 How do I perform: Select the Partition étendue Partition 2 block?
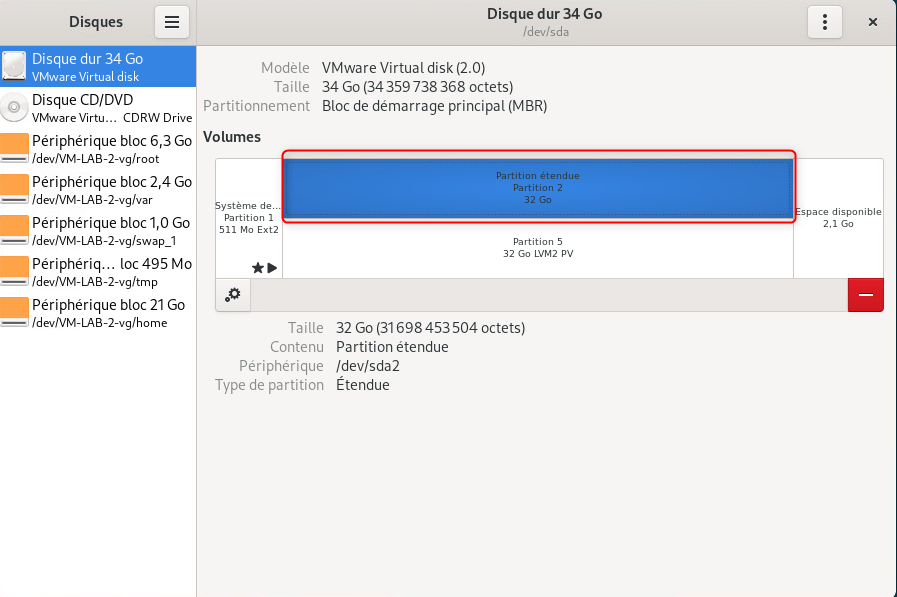point(538,187)
